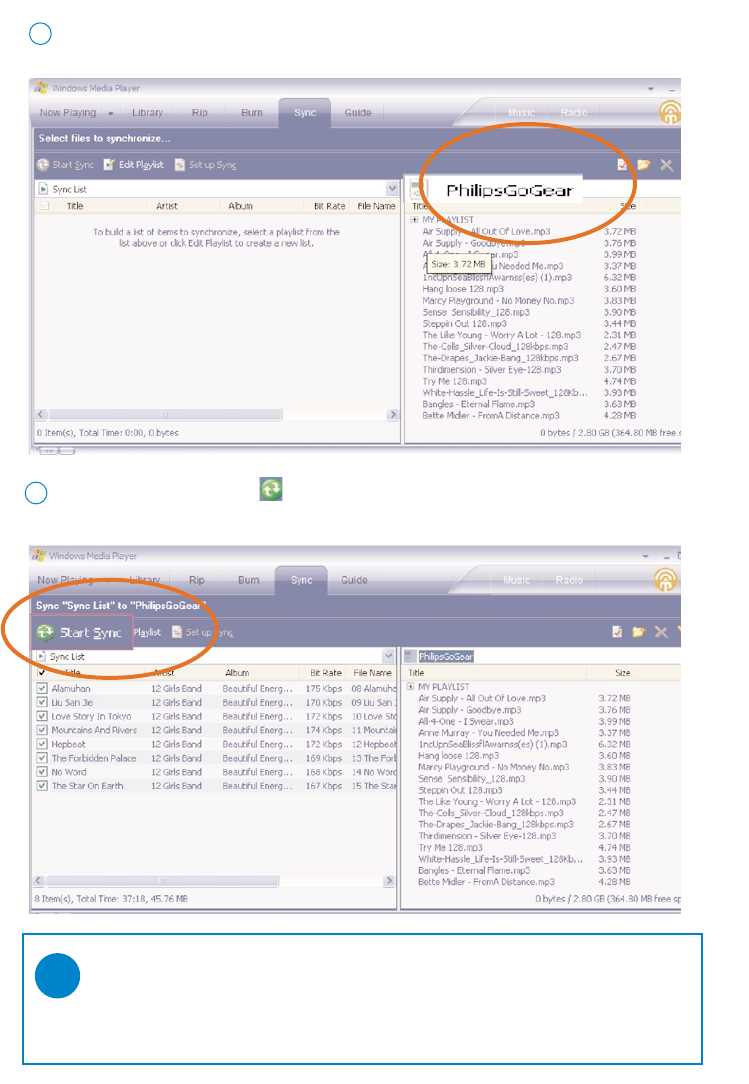Open PhilipsGoGear device selector in lower window
The image size is (749, 1084).
tap(446, 656)
